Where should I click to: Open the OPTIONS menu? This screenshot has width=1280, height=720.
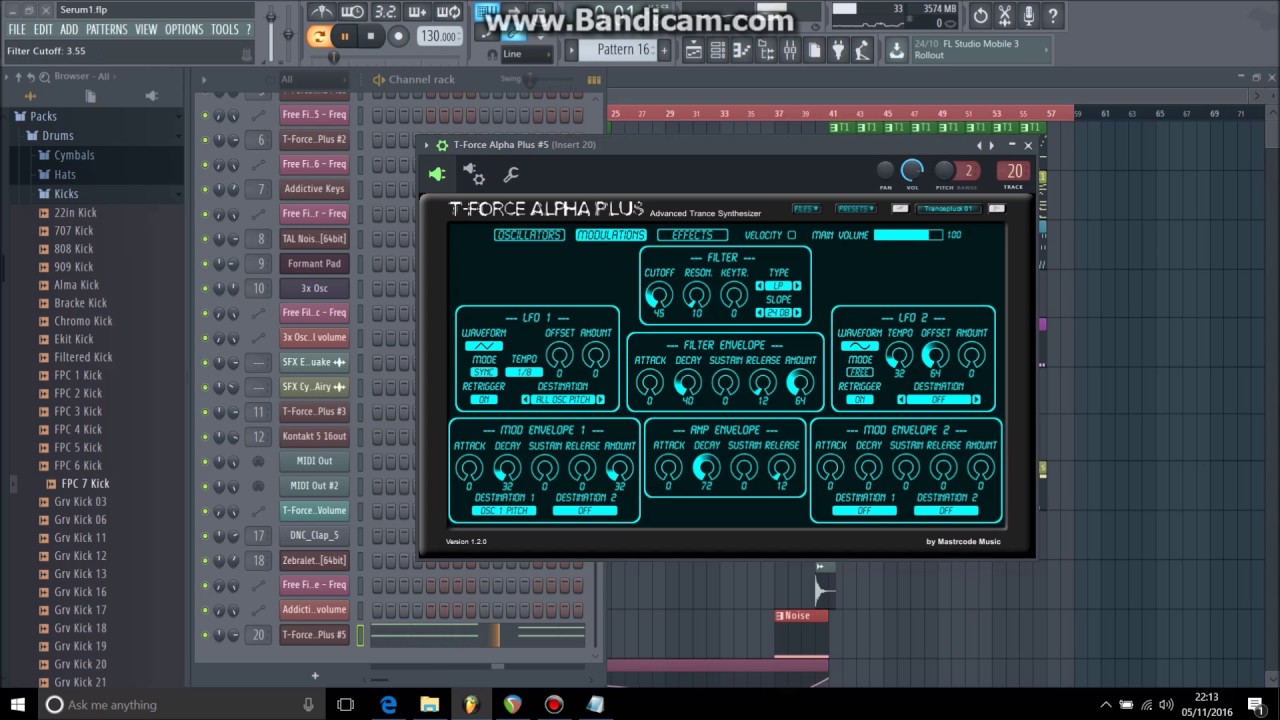(184, 29)
